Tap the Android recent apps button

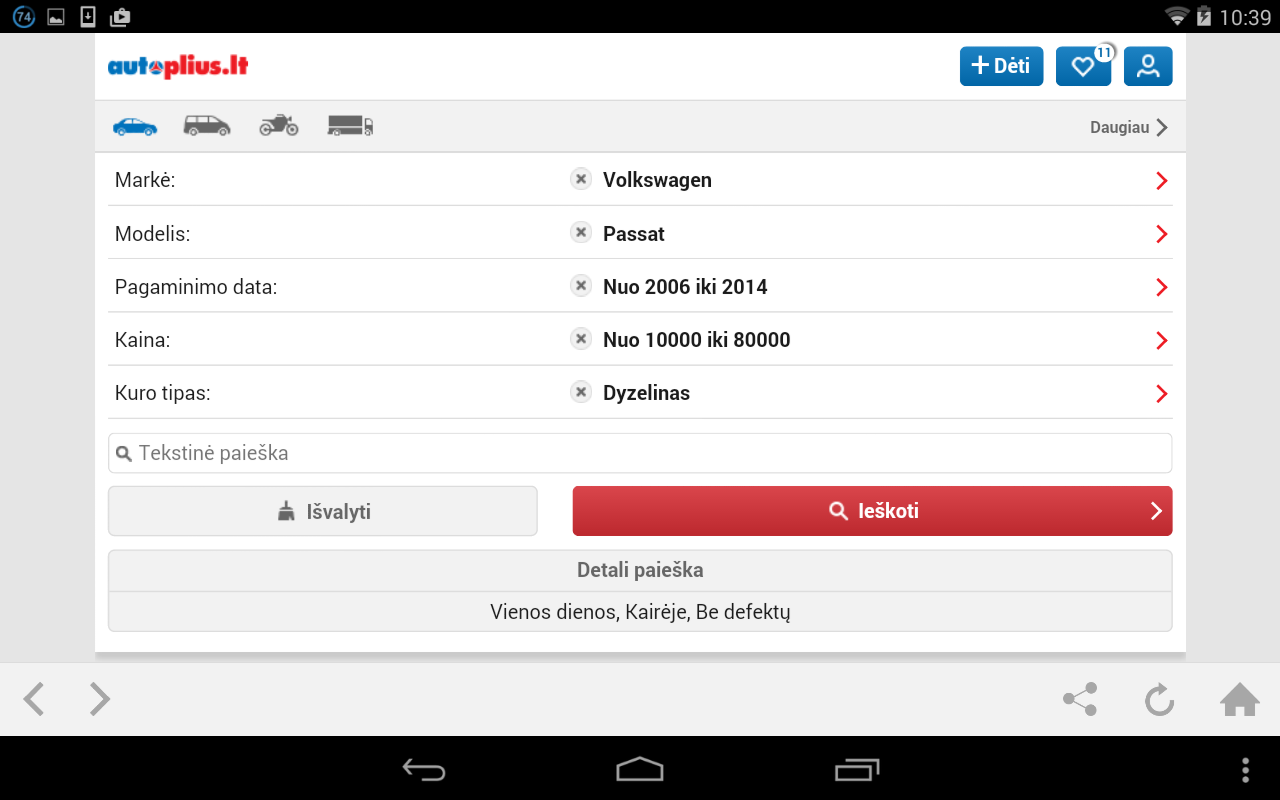click(x=857, y=769)
